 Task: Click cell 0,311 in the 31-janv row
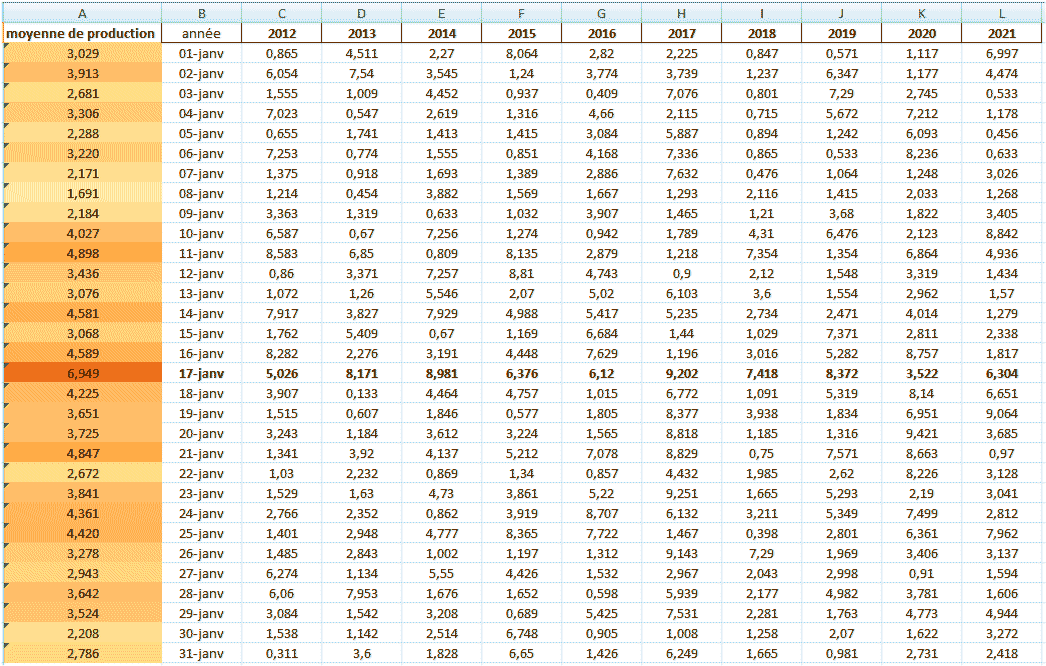(282, 654)
